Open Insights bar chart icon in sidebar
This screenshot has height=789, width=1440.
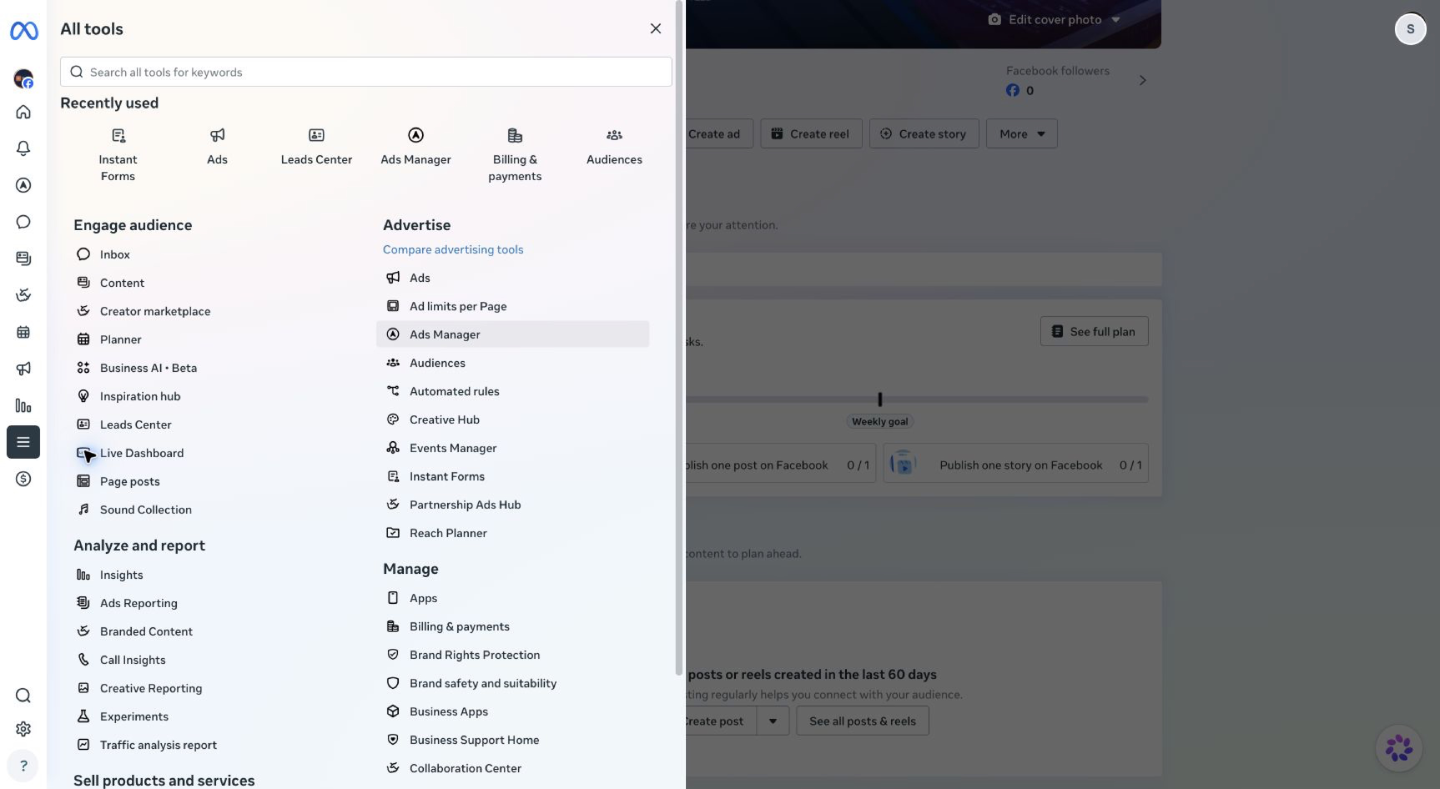click(23, 406)
